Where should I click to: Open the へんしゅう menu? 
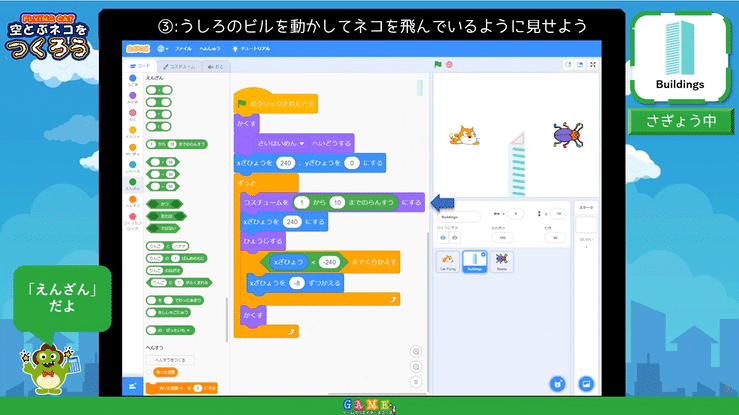[210, 49]
